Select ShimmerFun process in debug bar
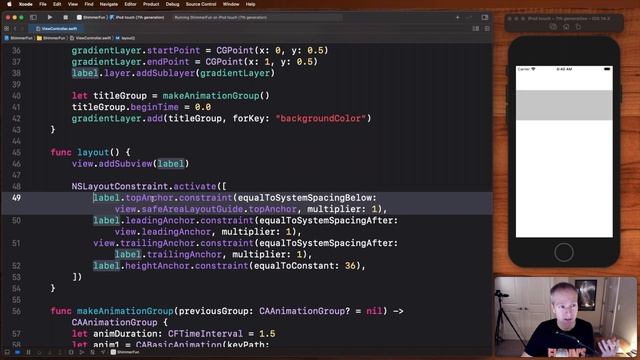Screen dimensions: 640x360 pyautogui.click(x=125, y=352)
